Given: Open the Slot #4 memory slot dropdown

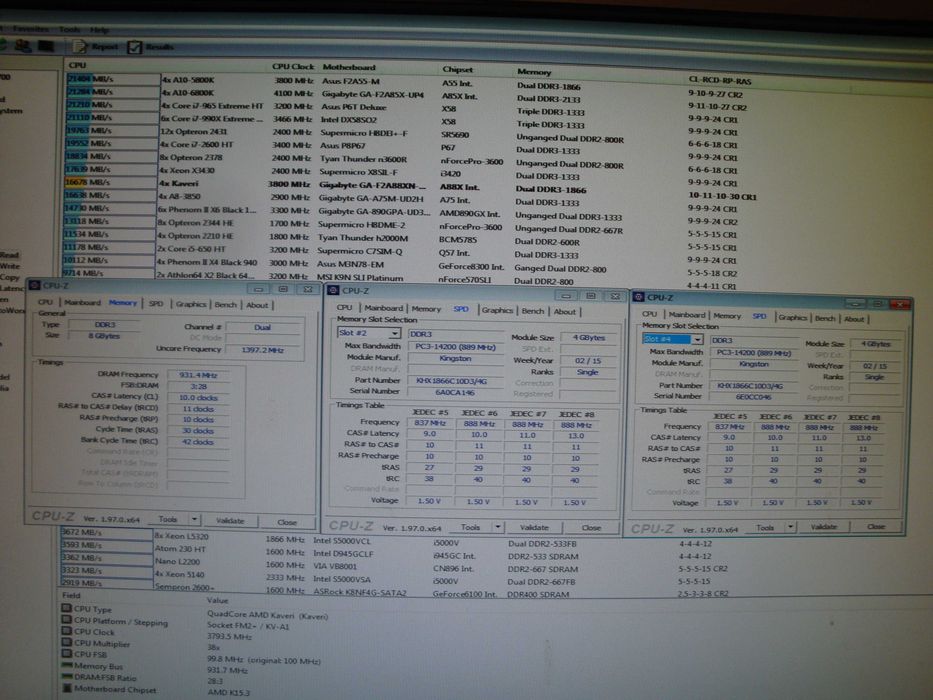Looking at the screenshot, I should click(x=697, y=339).
